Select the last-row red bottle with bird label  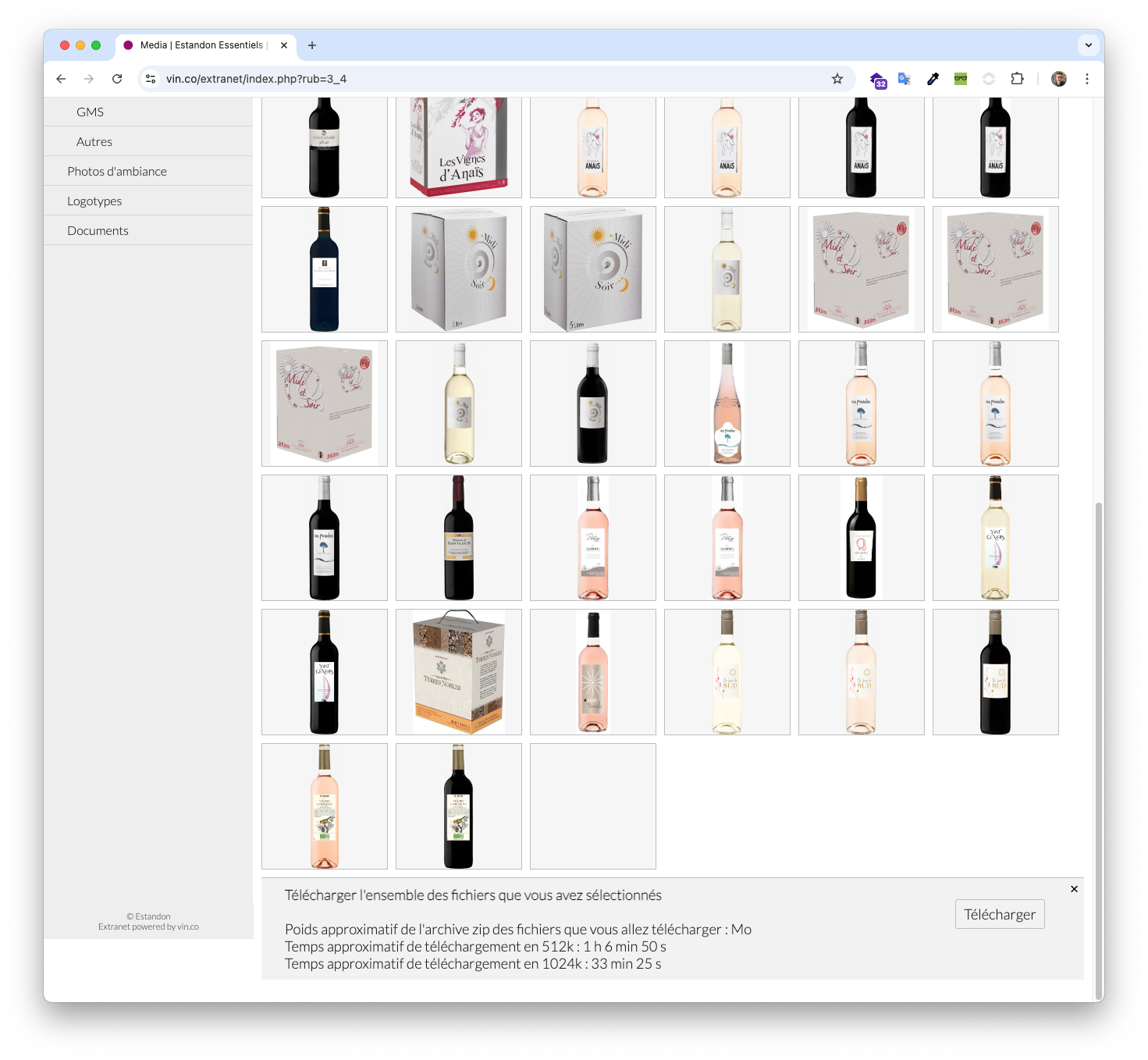[x=459, y=806]
